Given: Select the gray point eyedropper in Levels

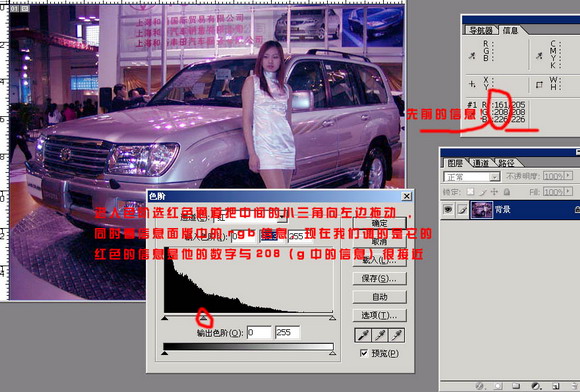Looking at the screenshot, I should pyautogui.click(x=380, y=335).
